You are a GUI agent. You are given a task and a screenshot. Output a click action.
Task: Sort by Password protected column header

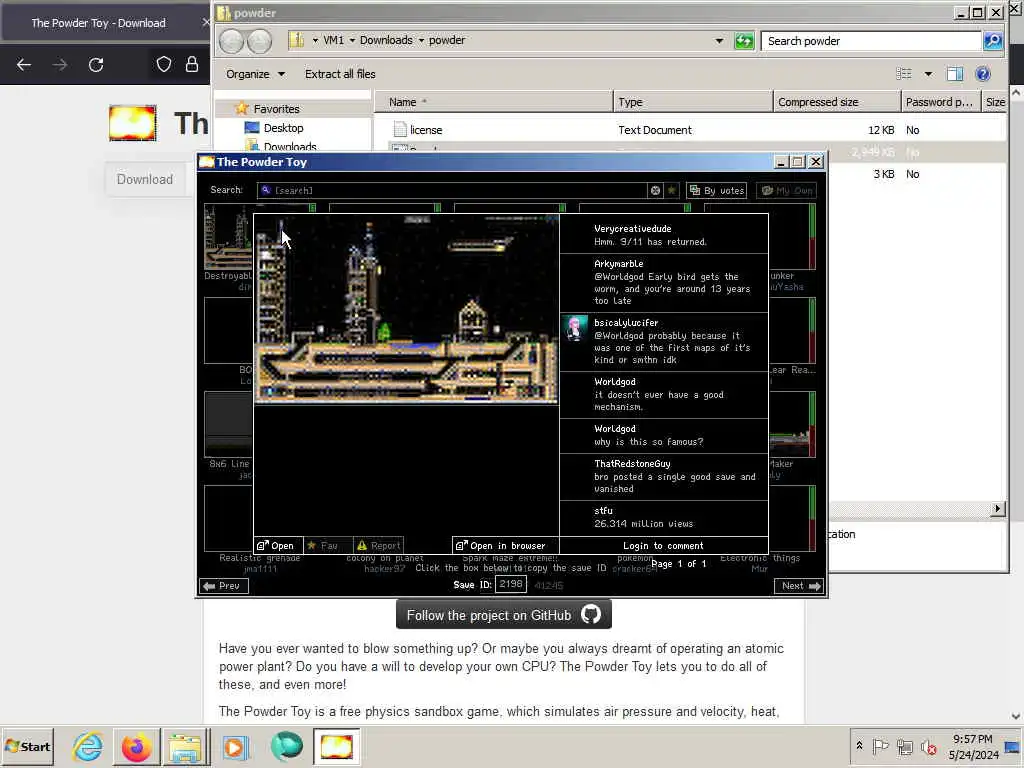(x=940, y=102)
